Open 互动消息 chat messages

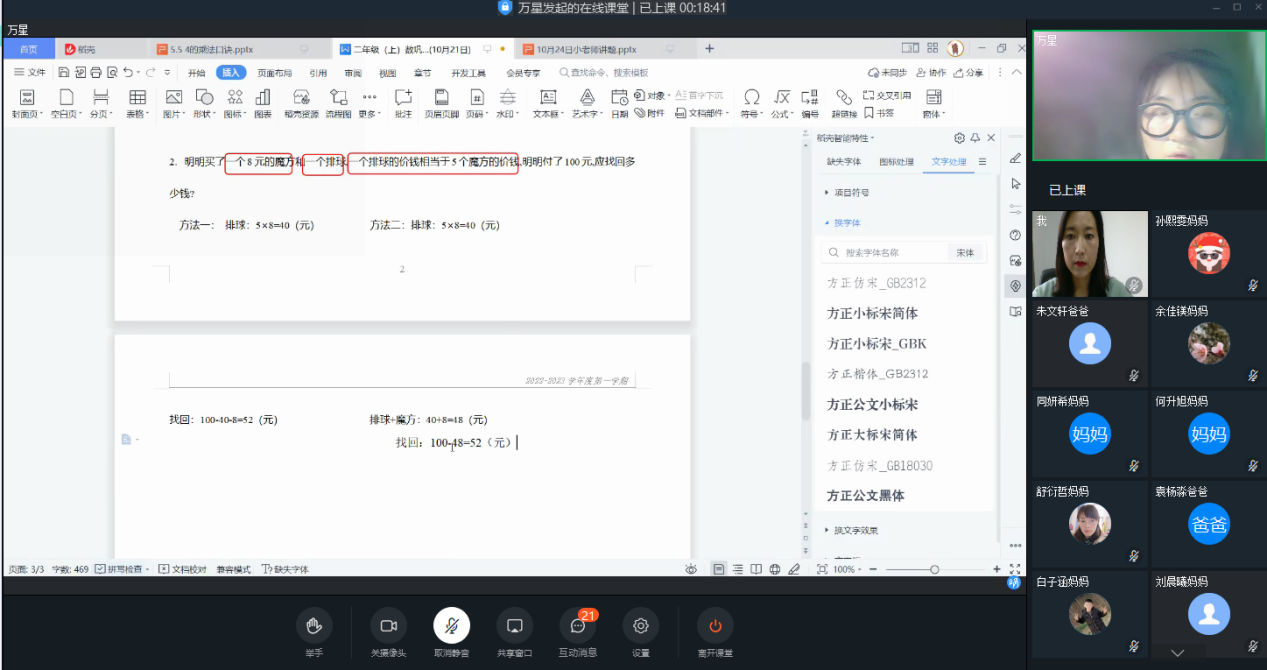coord(577,632)
